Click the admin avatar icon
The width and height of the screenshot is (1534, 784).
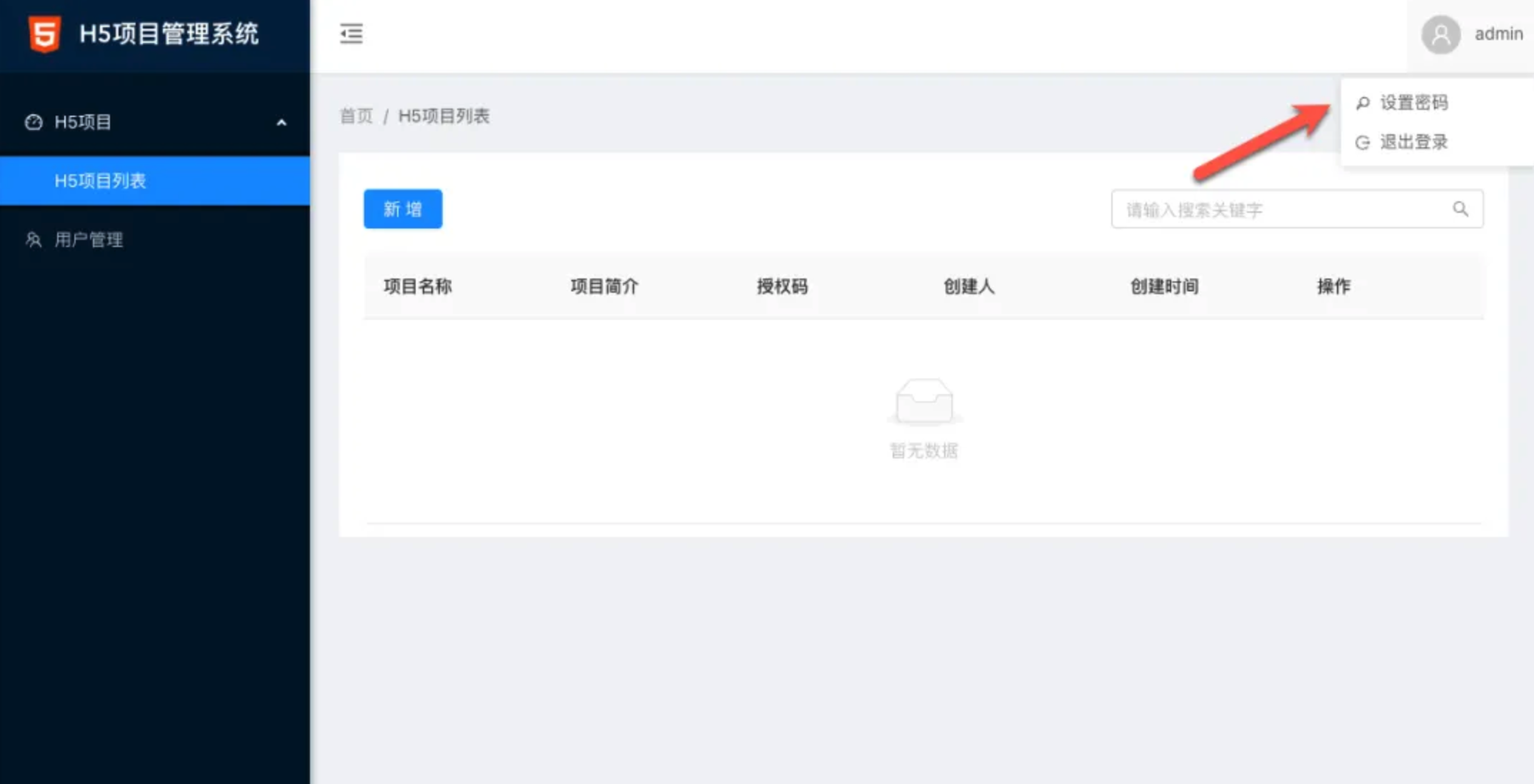(x=1440, y=34)
